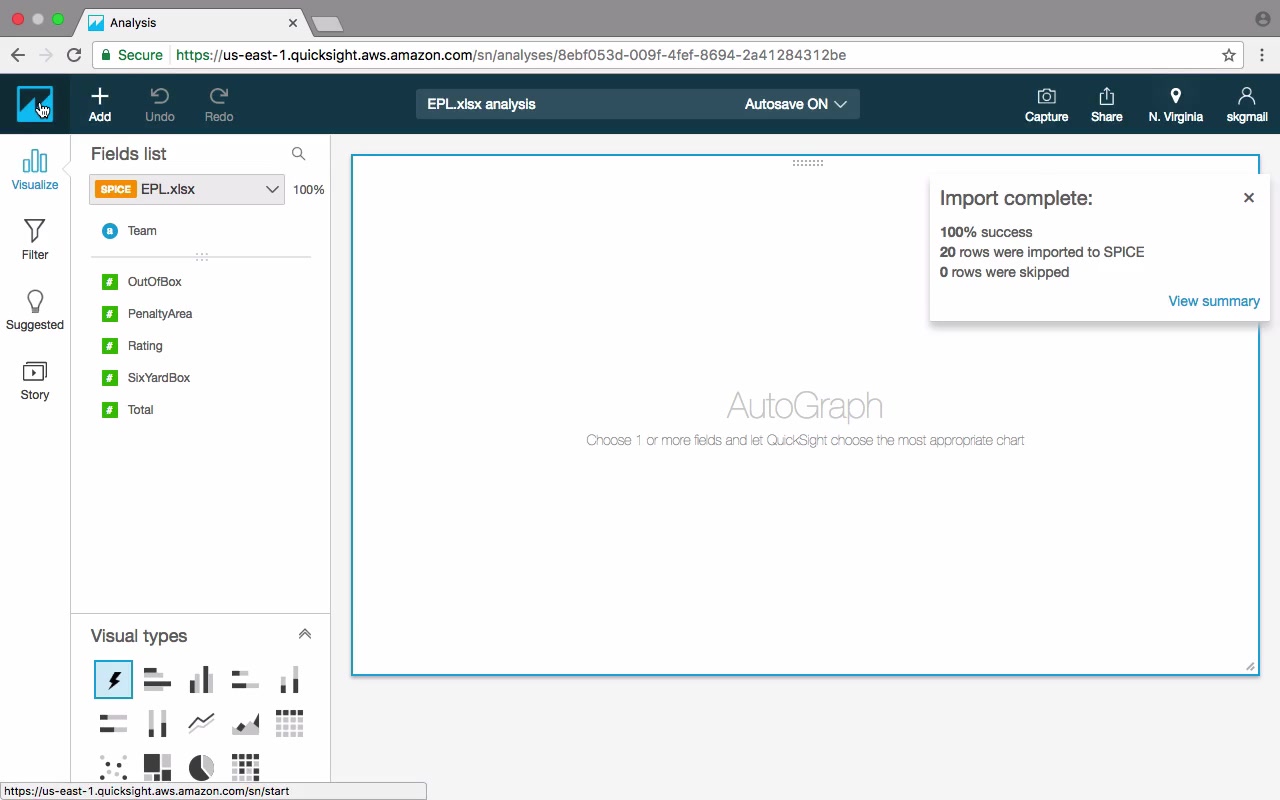This screenshot has height=800, width=1280.
Task: Select the AutoGraph visual type
Action: point(113,680)
